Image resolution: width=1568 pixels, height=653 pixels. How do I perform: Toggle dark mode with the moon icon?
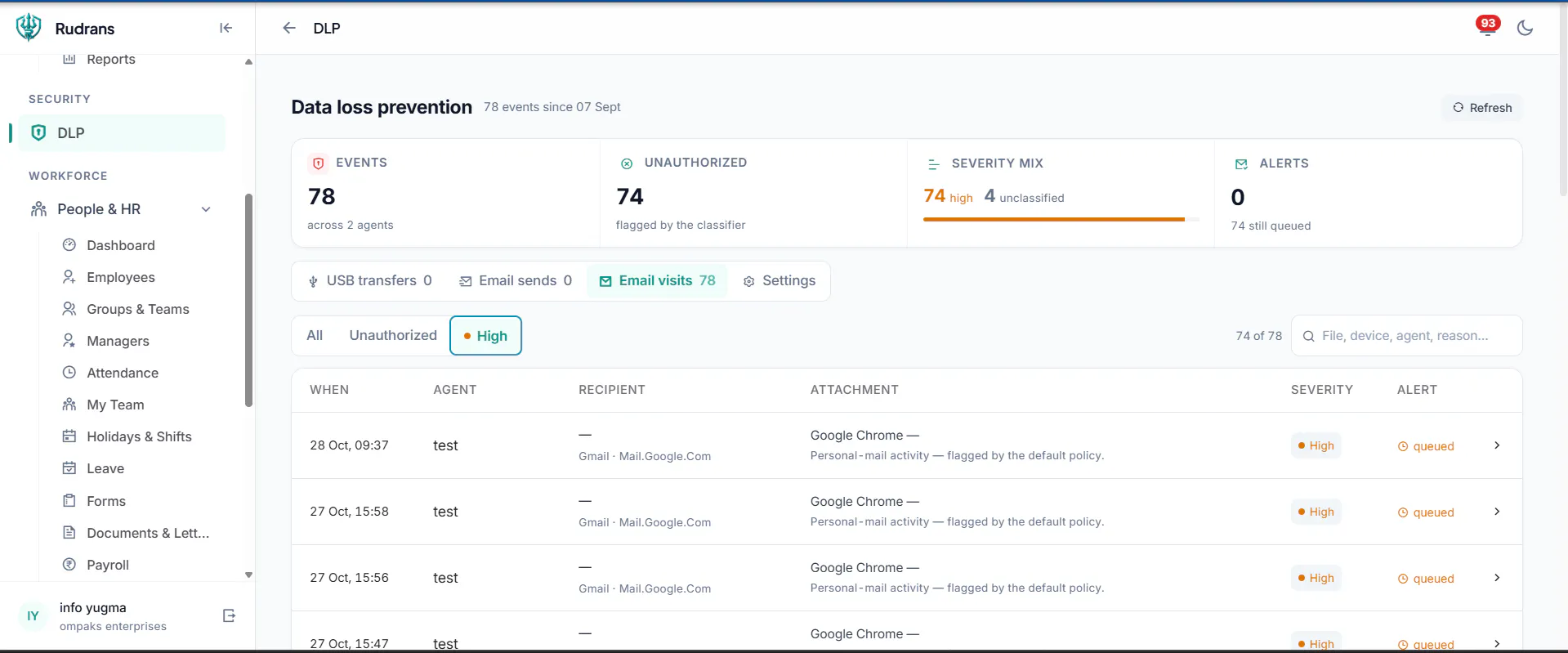pos(1525,28)
